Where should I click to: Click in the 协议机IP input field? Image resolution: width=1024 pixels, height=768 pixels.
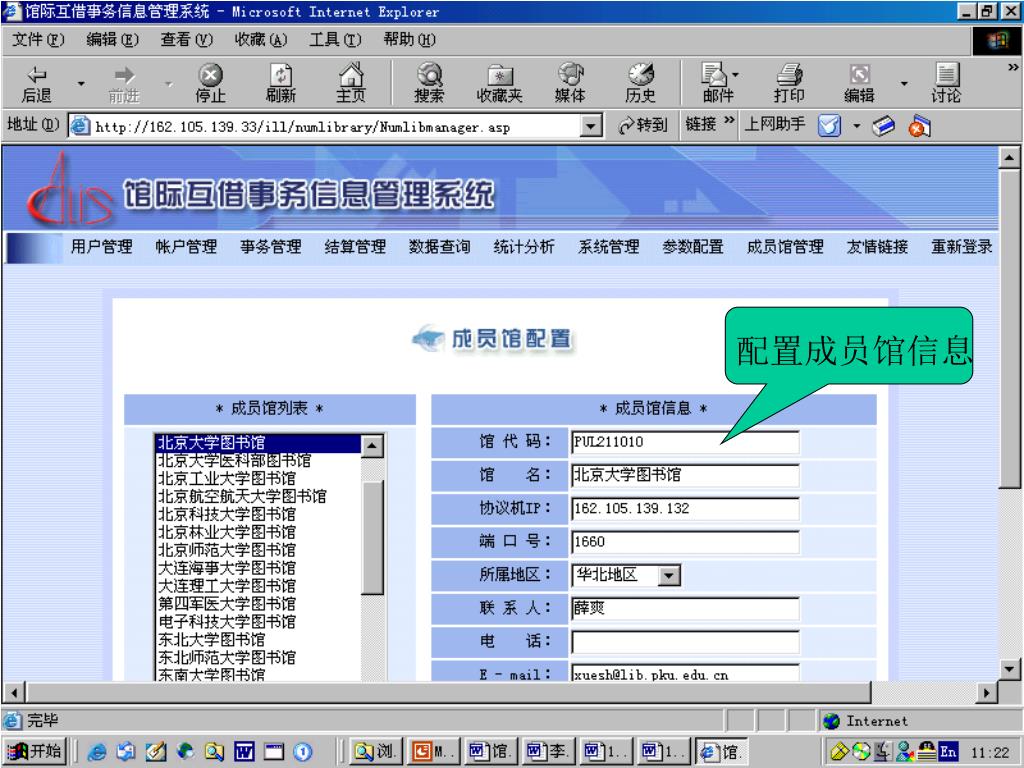tap(684, 509)
